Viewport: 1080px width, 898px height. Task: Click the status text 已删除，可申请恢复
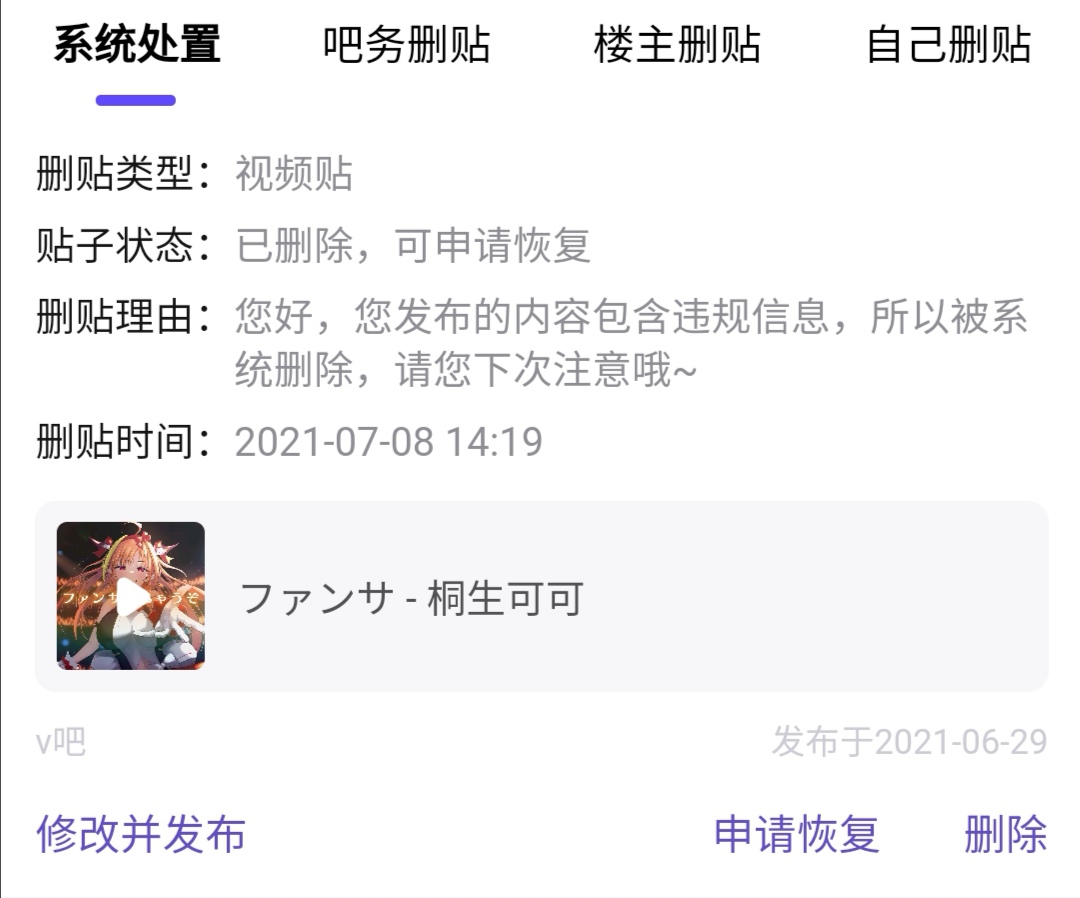coord(413,245)
